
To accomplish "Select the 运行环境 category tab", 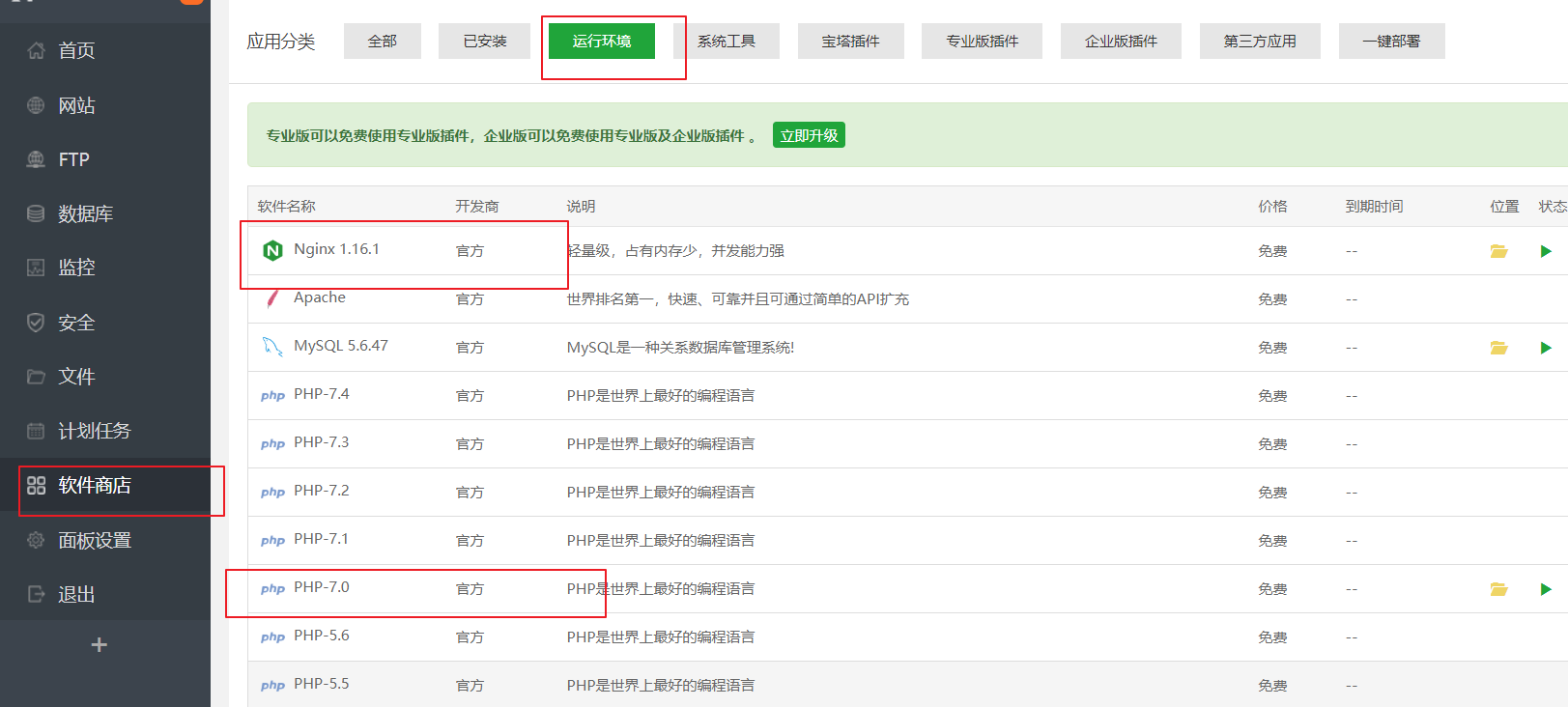I will point(602,42).
